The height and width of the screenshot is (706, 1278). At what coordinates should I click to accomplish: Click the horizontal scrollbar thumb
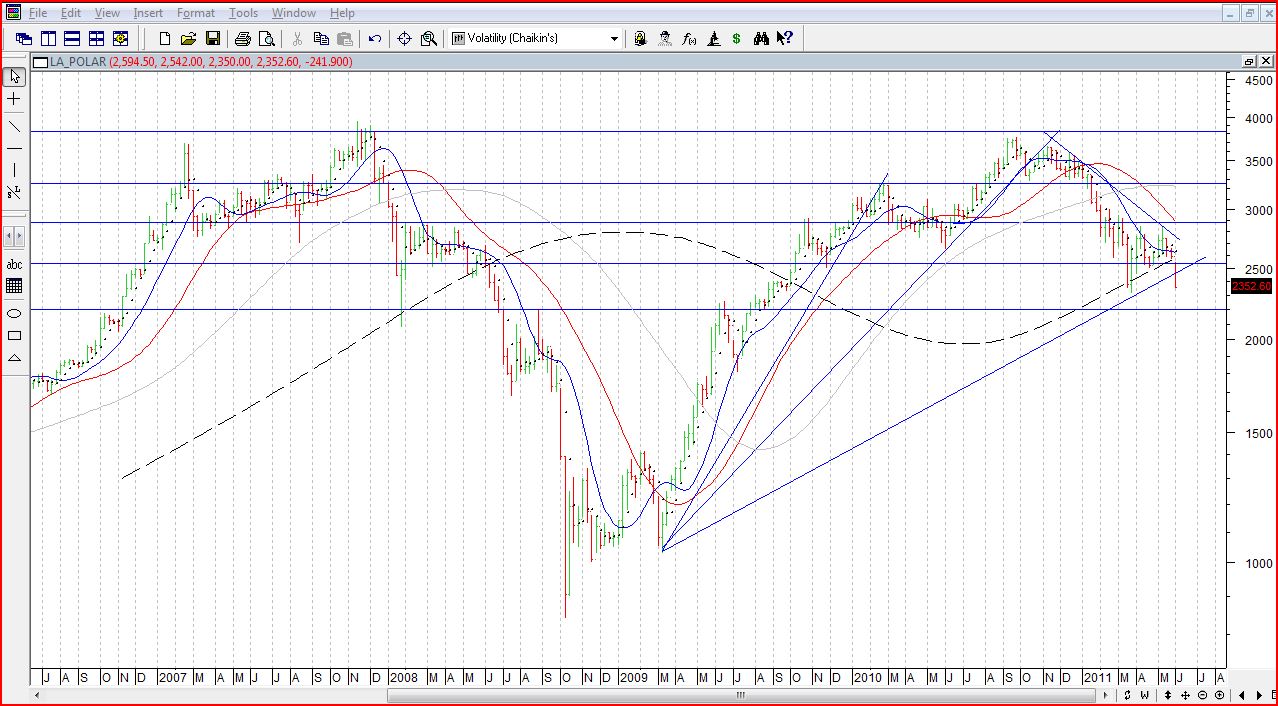point(741,695)
